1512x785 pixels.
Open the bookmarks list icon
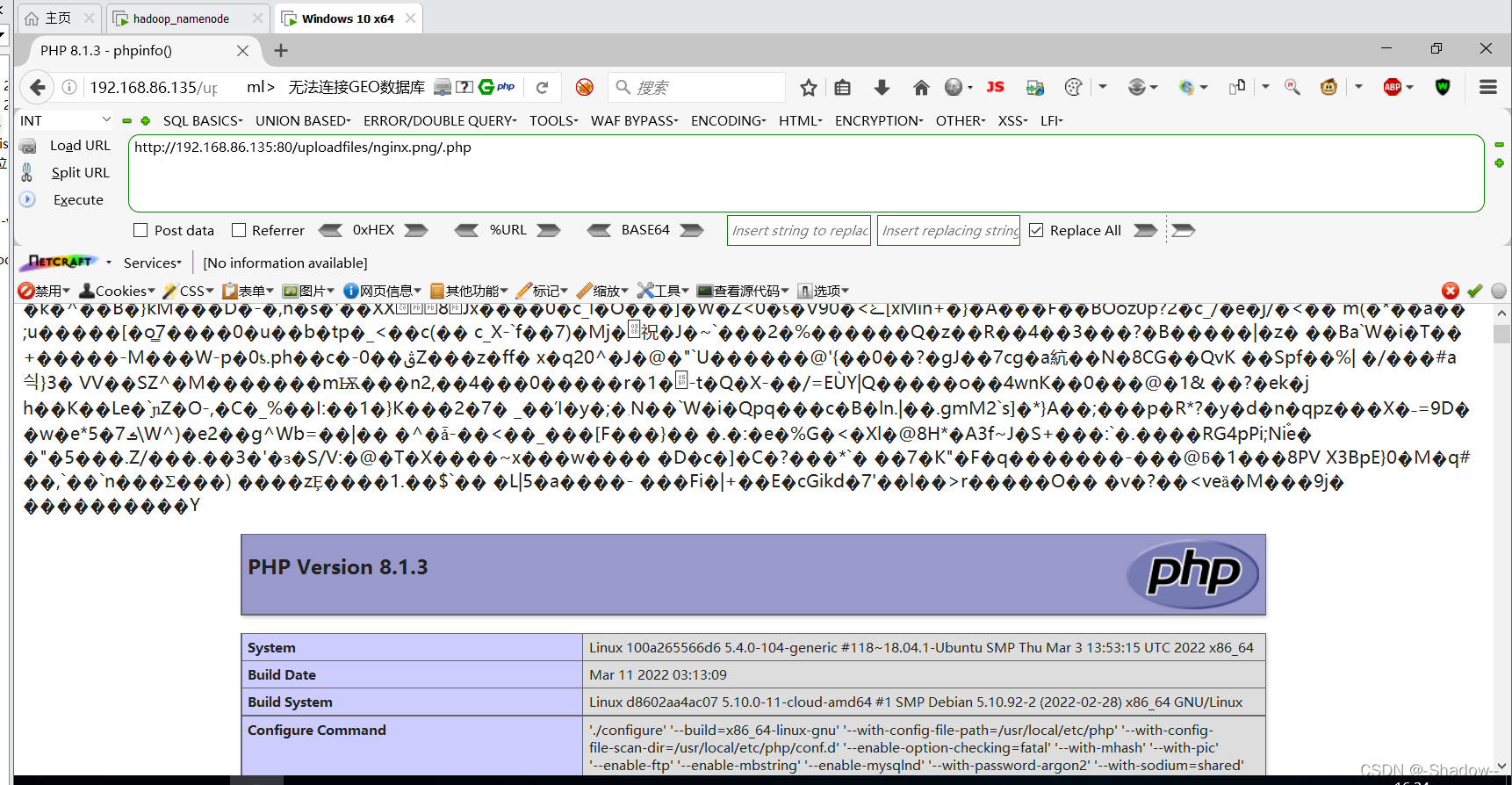coord(843,87)
